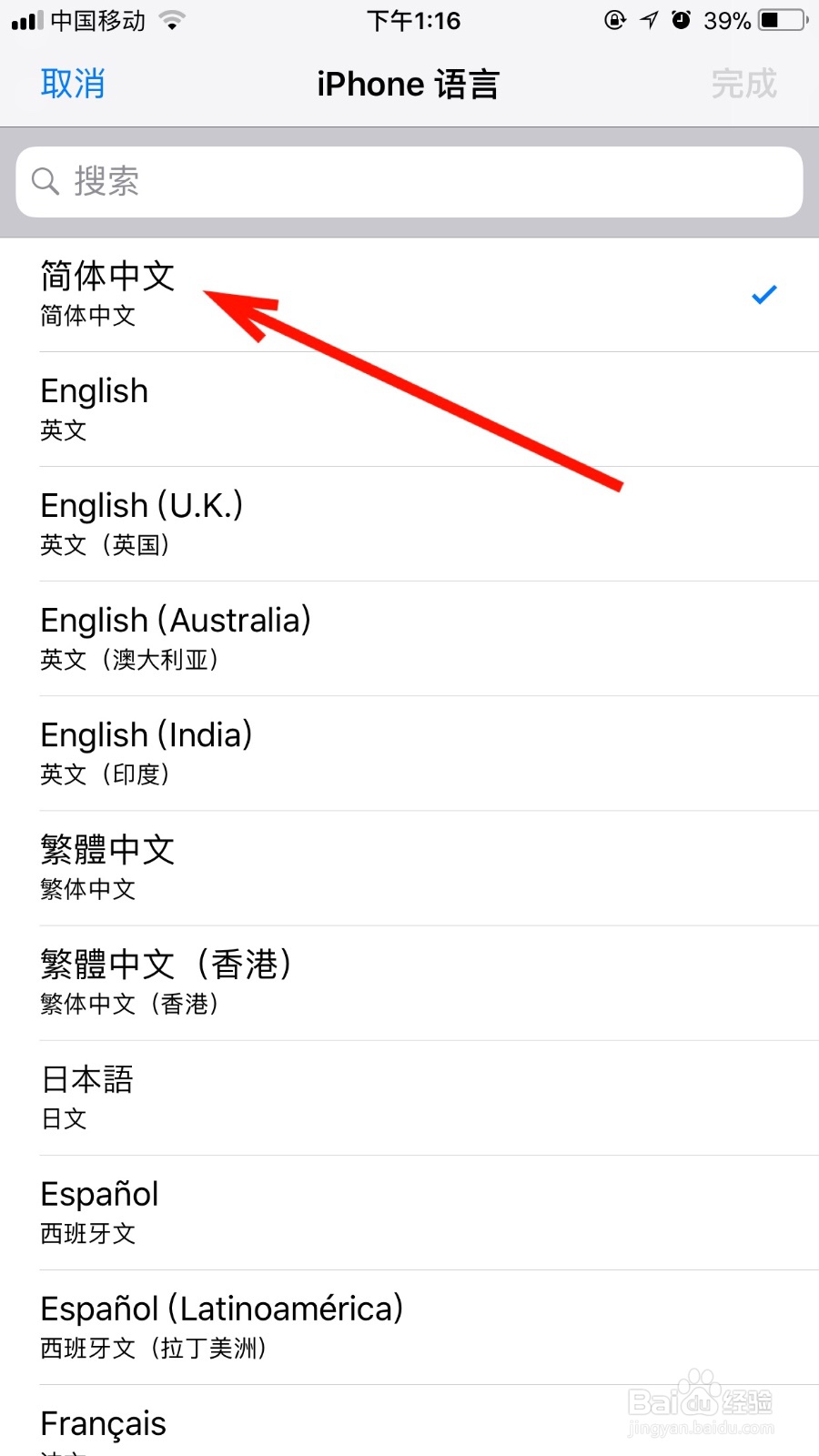Viewport: 819px width, 1456px height.
Task: Select English (Australia) language row
Action: click(409, 639)
